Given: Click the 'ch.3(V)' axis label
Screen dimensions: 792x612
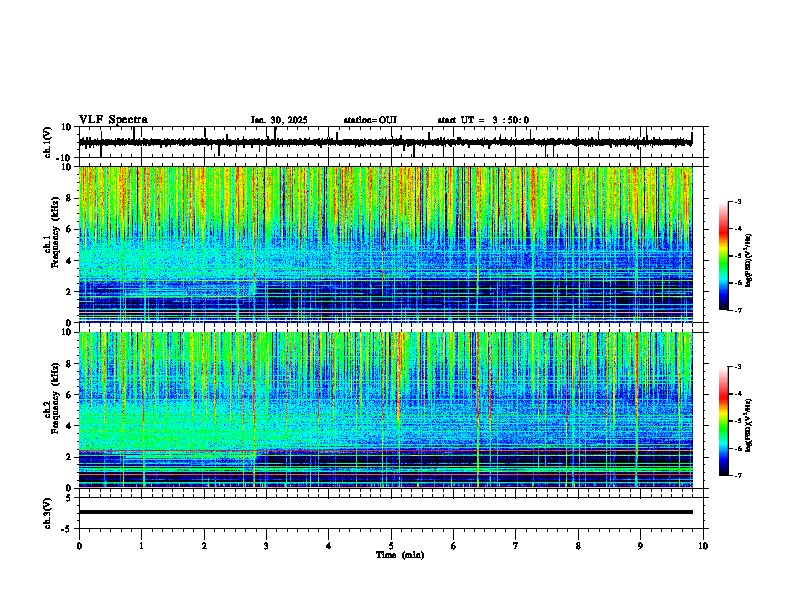Looking at the screenshot, I should (x=48, y=513).
